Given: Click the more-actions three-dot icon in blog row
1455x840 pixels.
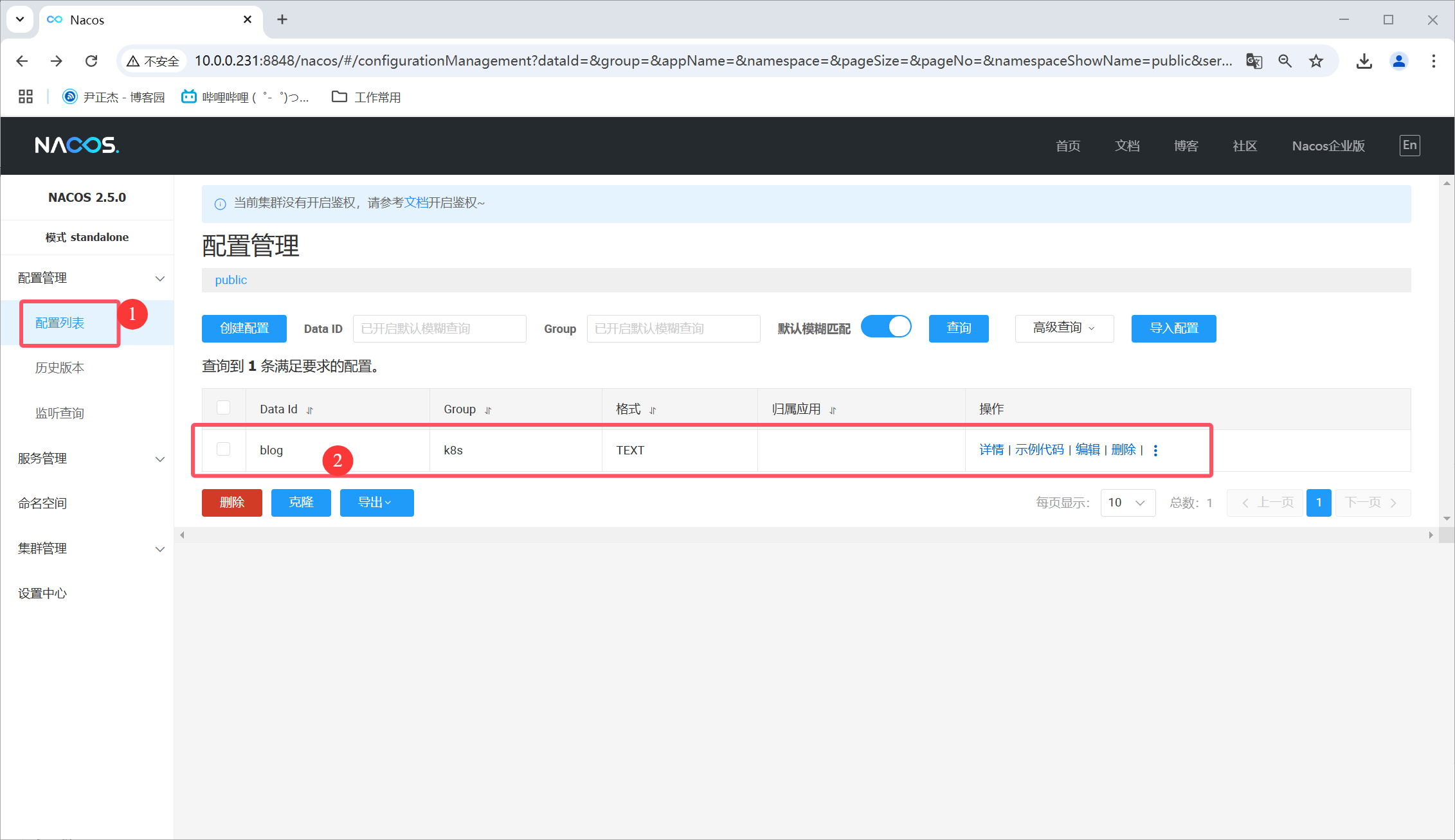Looking at the screenshot, I should click(x=1155, y=451).
